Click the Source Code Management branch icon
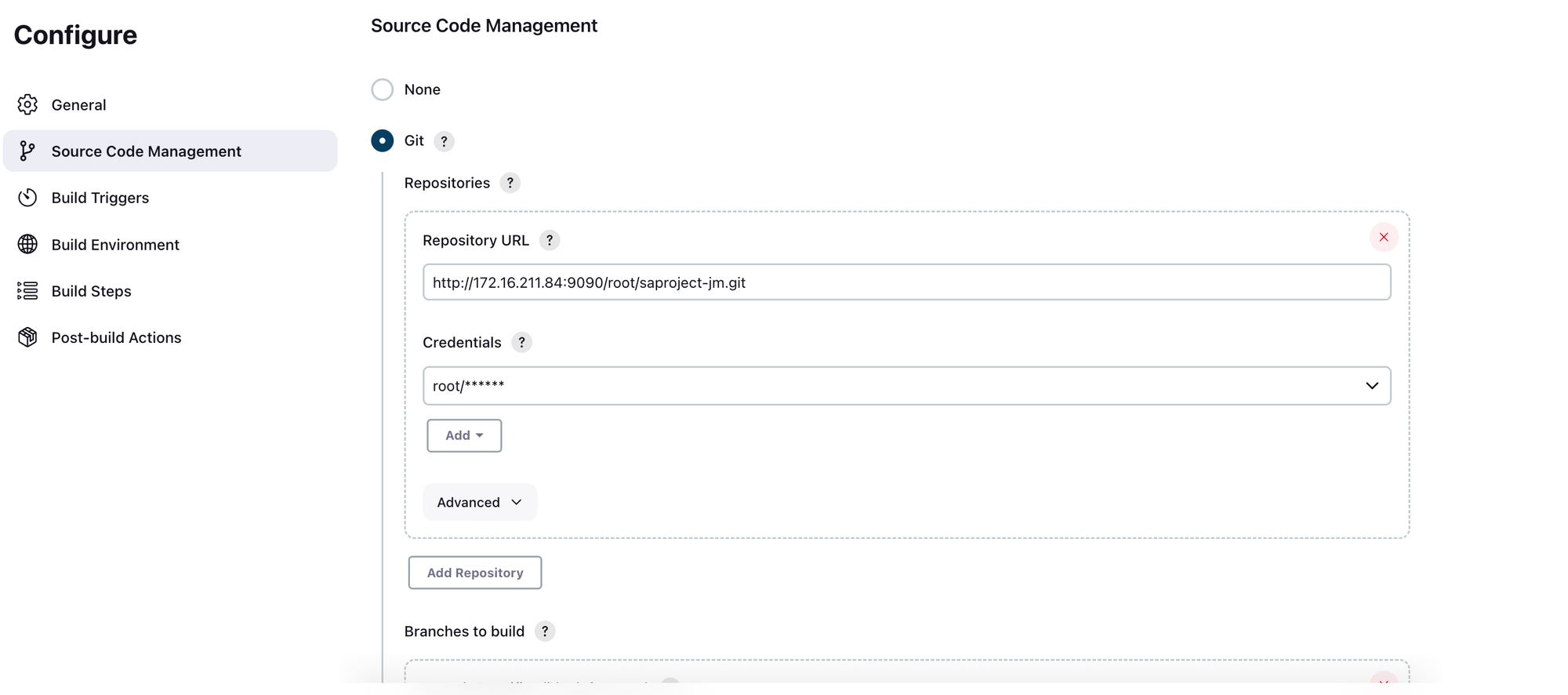The height and width of the screenshot is (695, 1568). pyautogui.click(x=27, y=151)
